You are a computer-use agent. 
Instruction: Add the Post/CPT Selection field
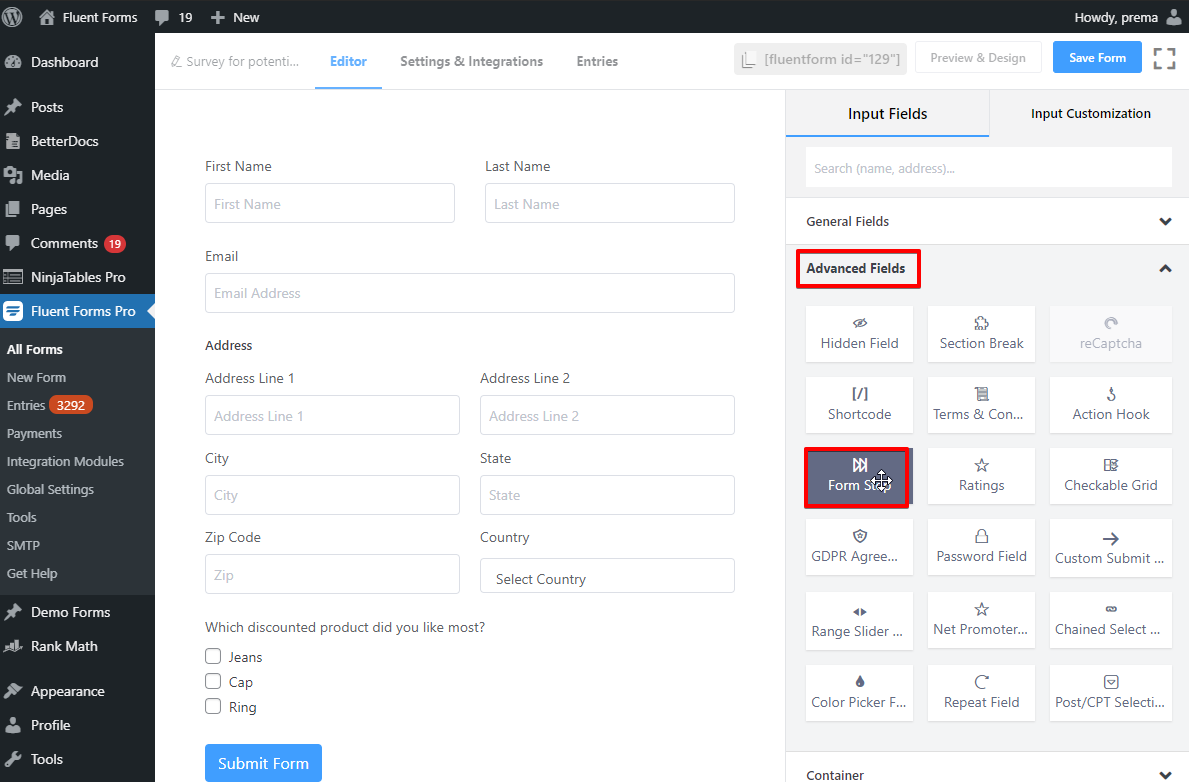[x=1110, y=693]
